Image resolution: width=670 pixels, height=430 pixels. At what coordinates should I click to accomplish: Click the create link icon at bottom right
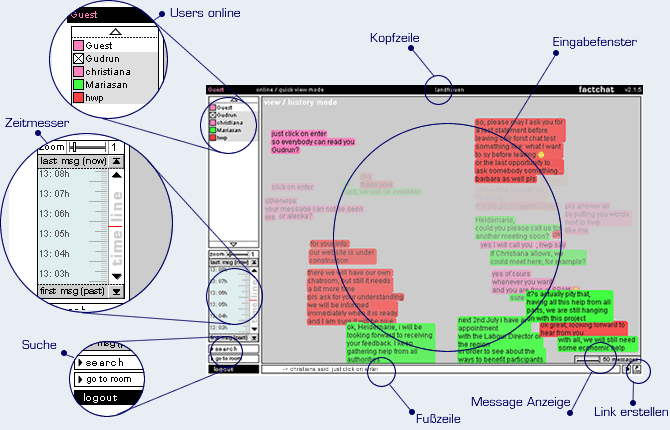point(636,369)
